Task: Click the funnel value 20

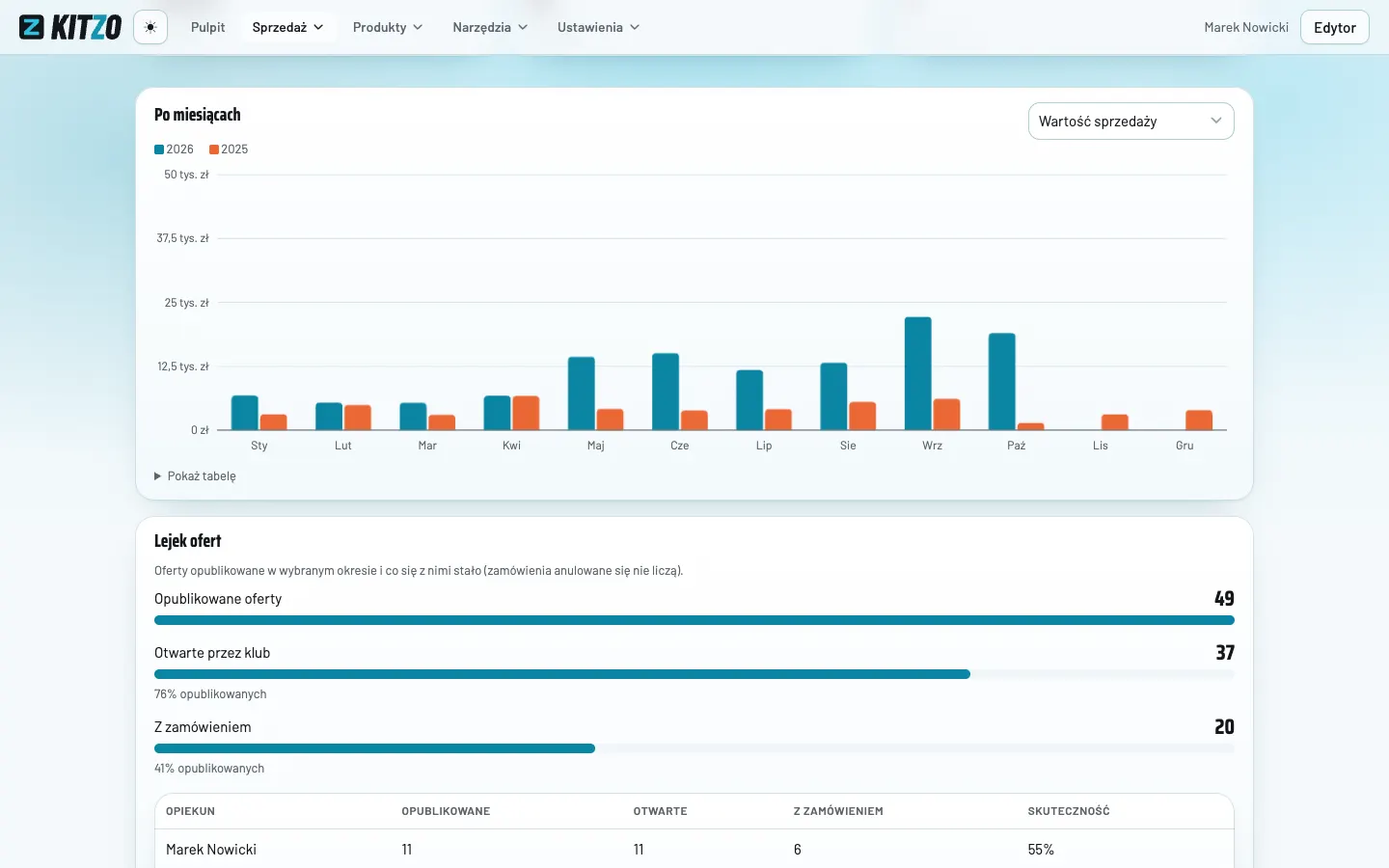Action: click(x=1224, y=727)
